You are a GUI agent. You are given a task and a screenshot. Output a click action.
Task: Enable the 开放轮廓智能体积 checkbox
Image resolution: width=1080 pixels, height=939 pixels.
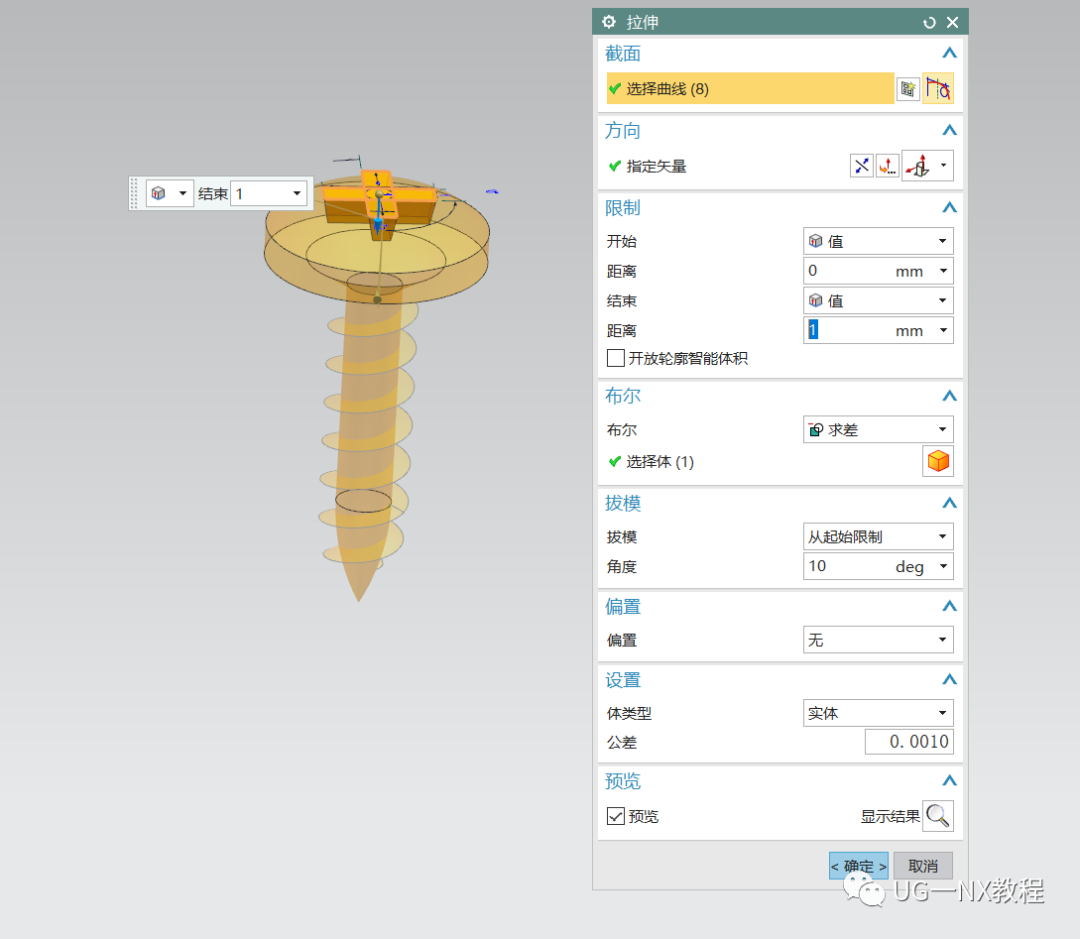pos(616,358)
